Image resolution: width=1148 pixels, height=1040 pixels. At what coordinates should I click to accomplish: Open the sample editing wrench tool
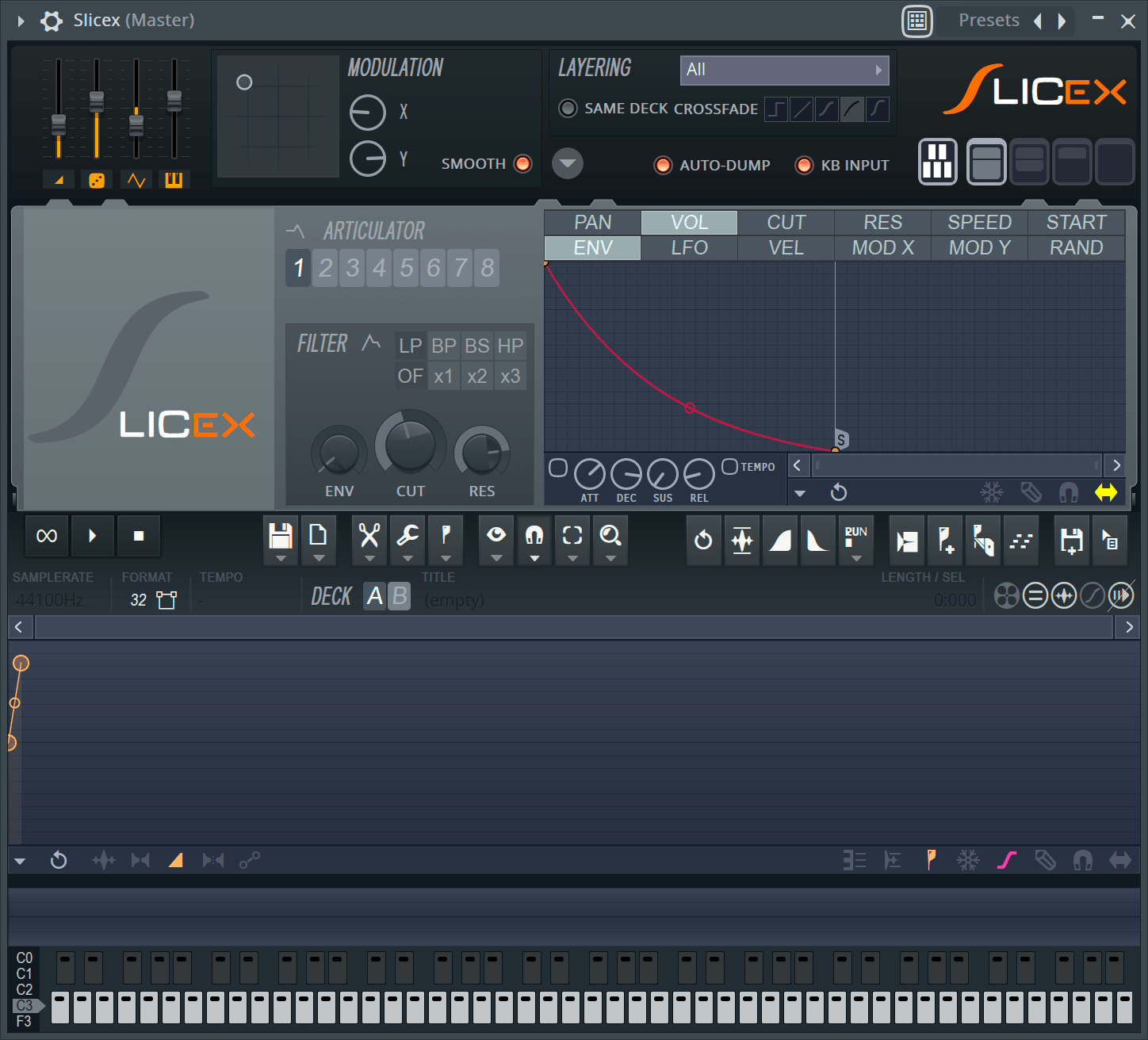(407, 535)
